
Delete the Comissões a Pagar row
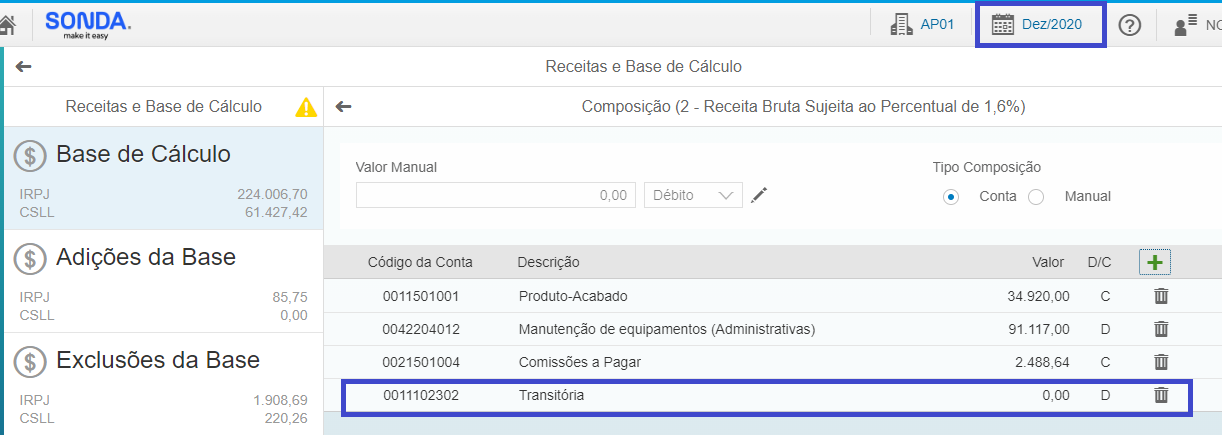pyautogui.click(x=1161, y=362)
